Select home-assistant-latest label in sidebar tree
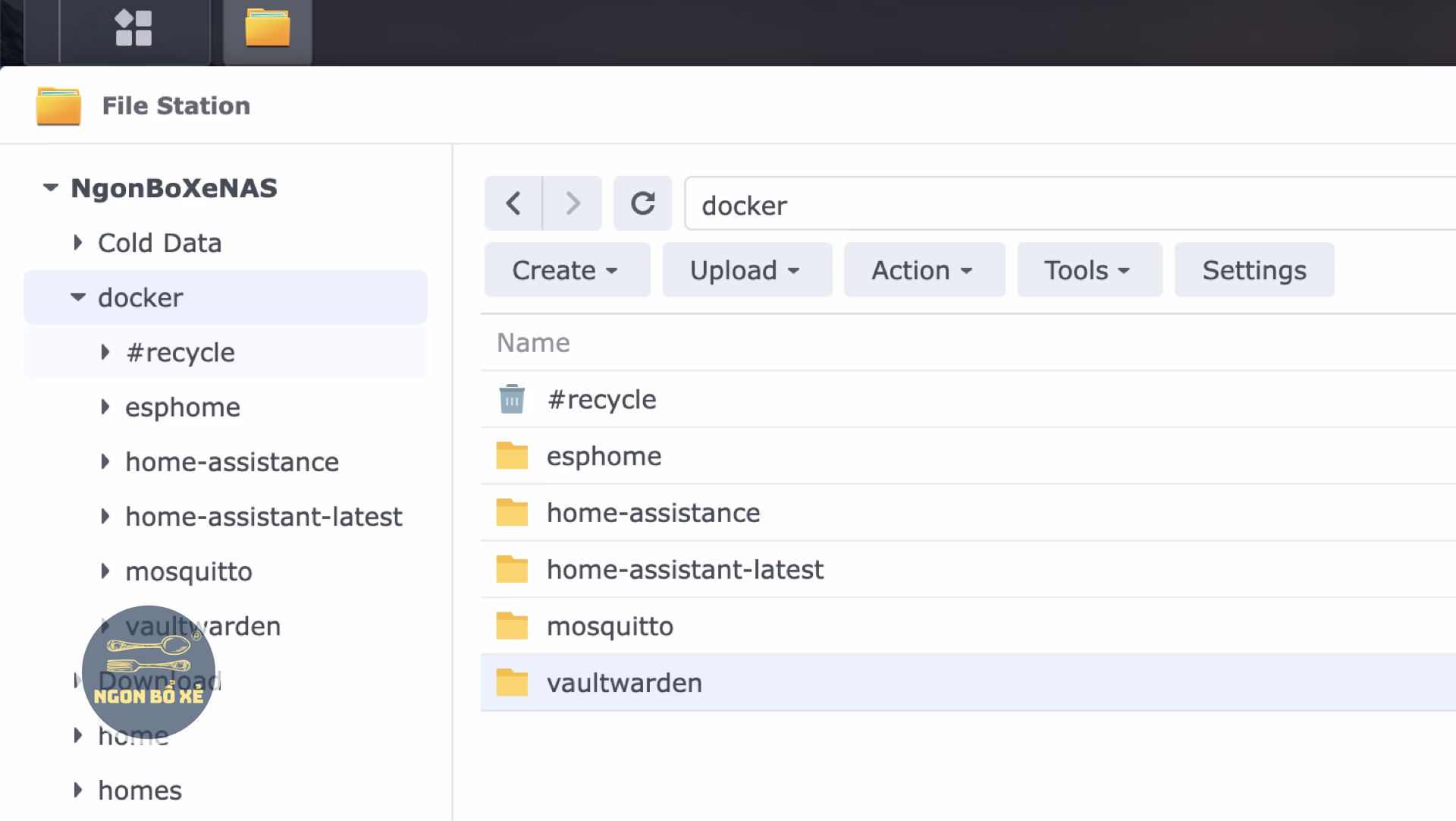The width and height of the screenshot is (1456, 821). [x=264, y=516]
